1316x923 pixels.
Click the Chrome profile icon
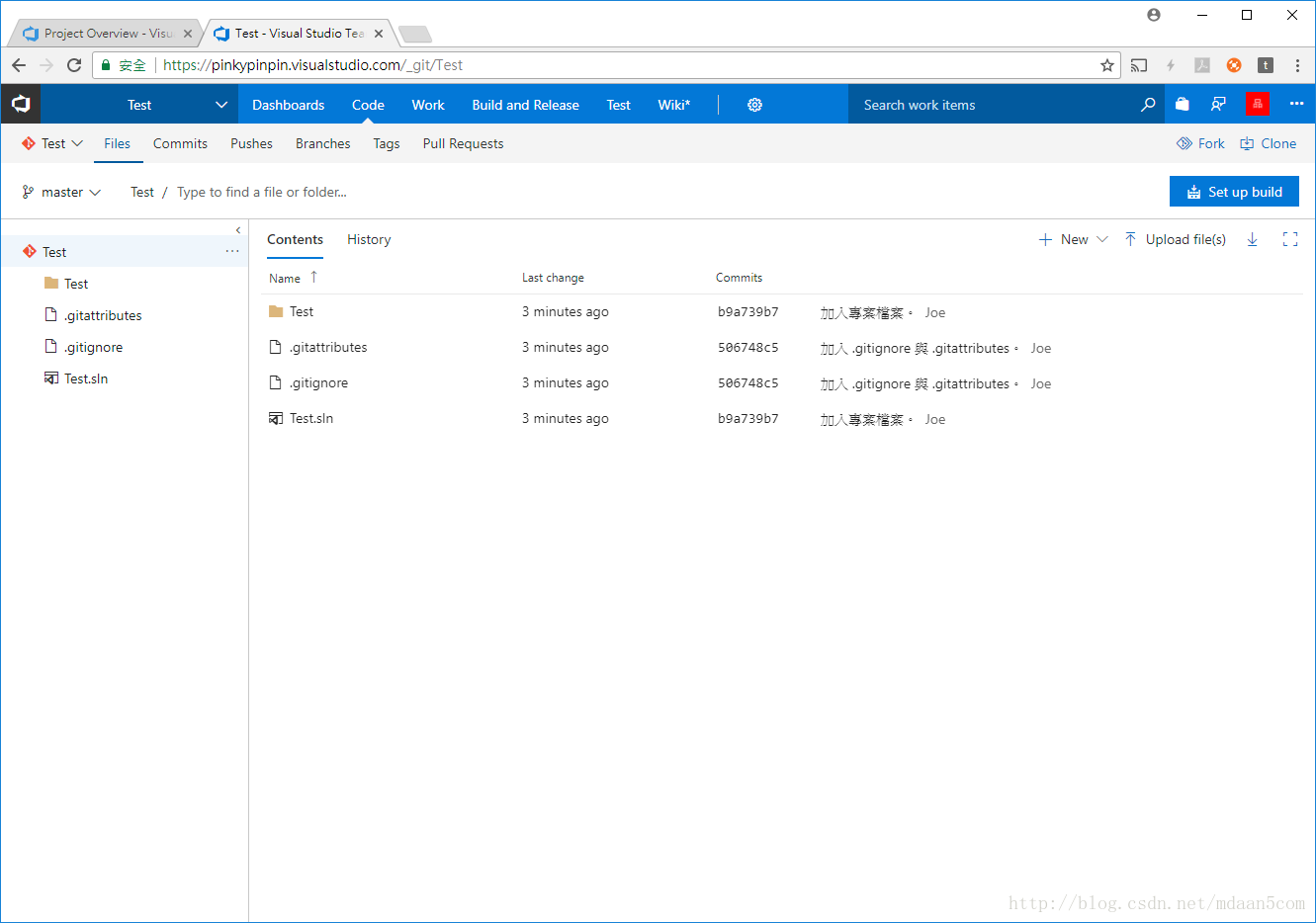click(x=1154, y=15)
